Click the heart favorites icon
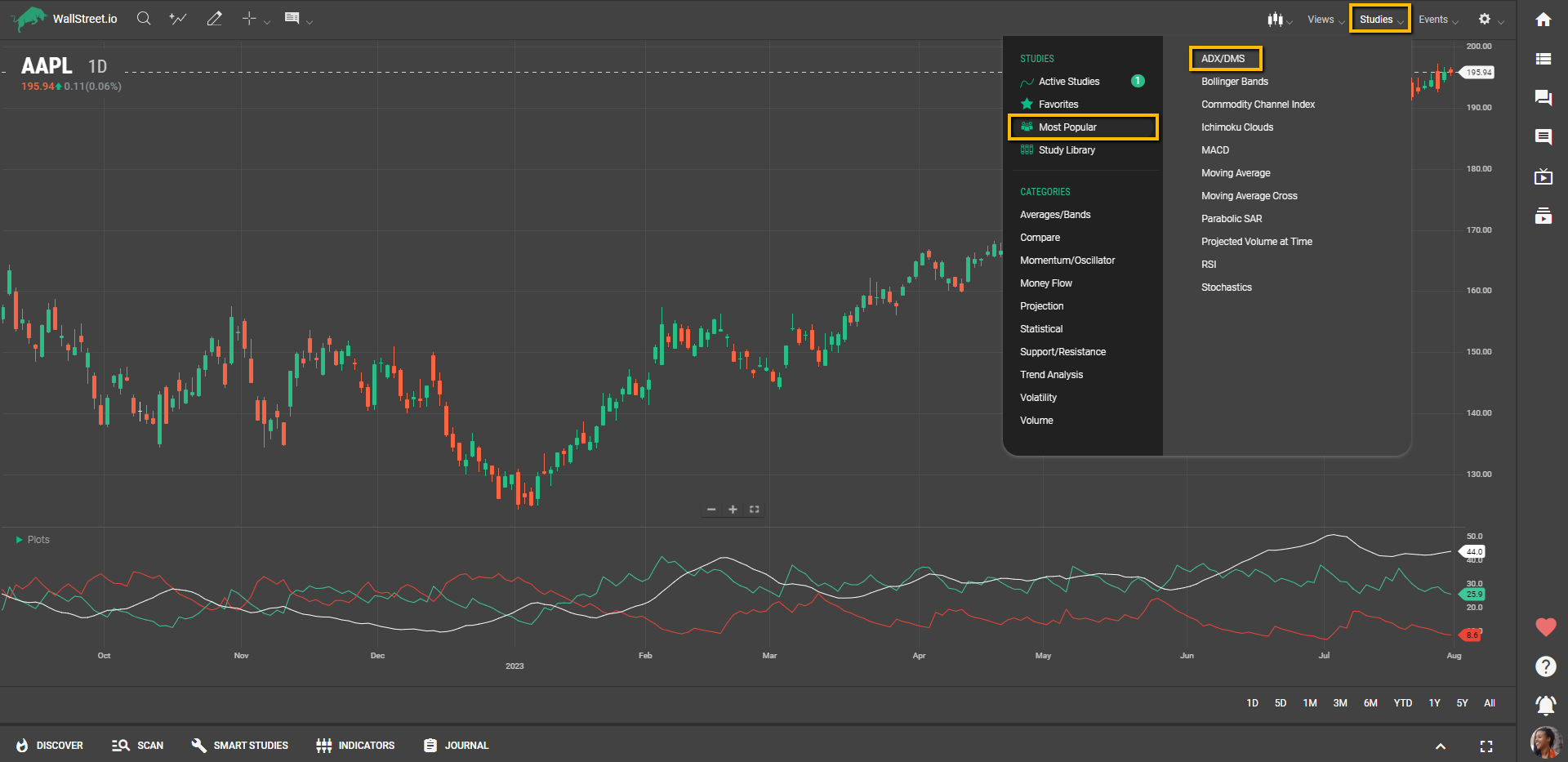This screenshot has width=1568, height=762. click(1544, 627)
